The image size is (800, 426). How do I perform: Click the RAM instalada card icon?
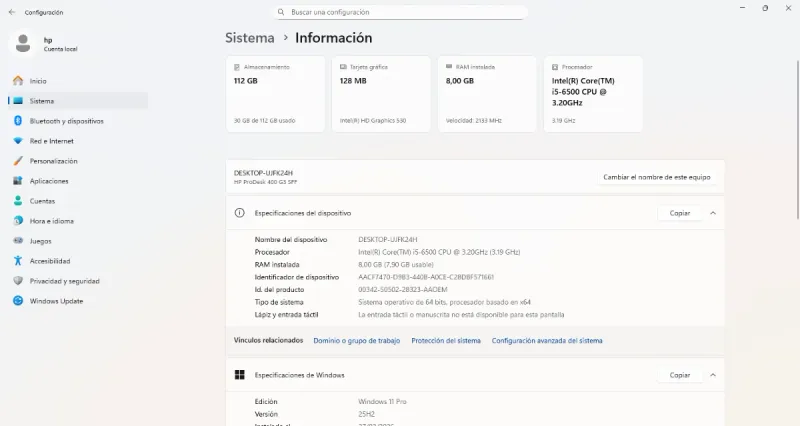click(x=449, y=66)
